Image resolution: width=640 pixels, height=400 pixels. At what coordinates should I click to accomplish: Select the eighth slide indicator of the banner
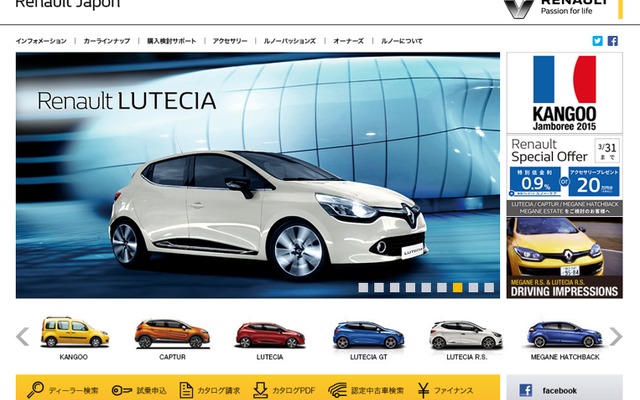click(x=473, y=288)
